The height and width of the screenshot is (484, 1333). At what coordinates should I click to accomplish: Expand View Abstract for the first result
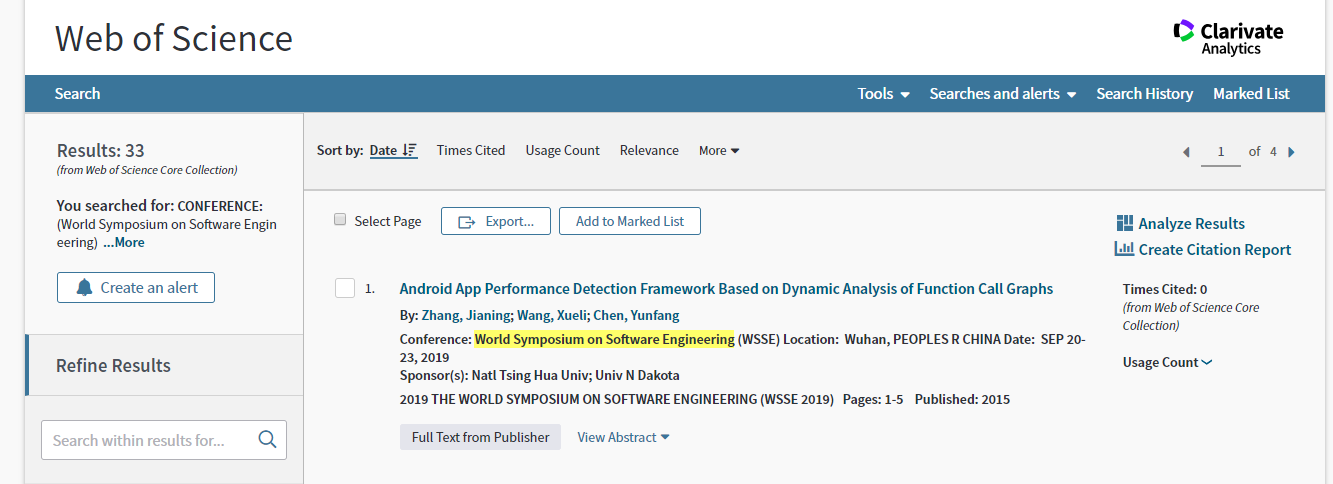[623, 437]
